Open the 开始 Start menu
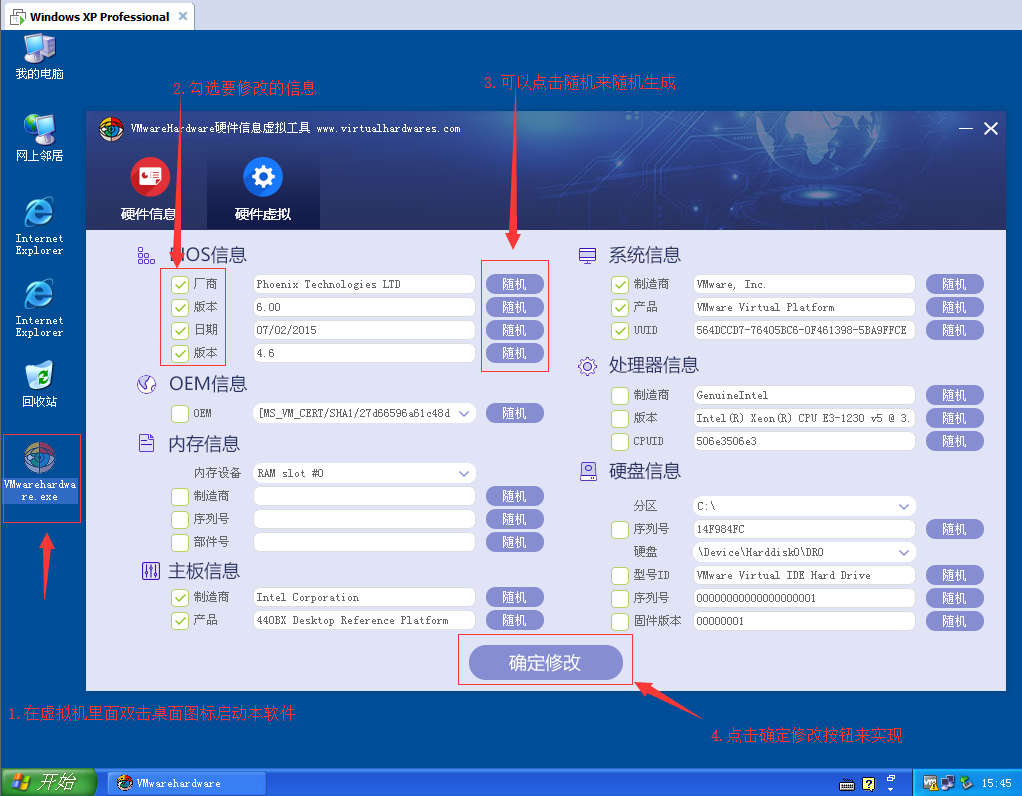1022x796 pixels. coord(48,782)
